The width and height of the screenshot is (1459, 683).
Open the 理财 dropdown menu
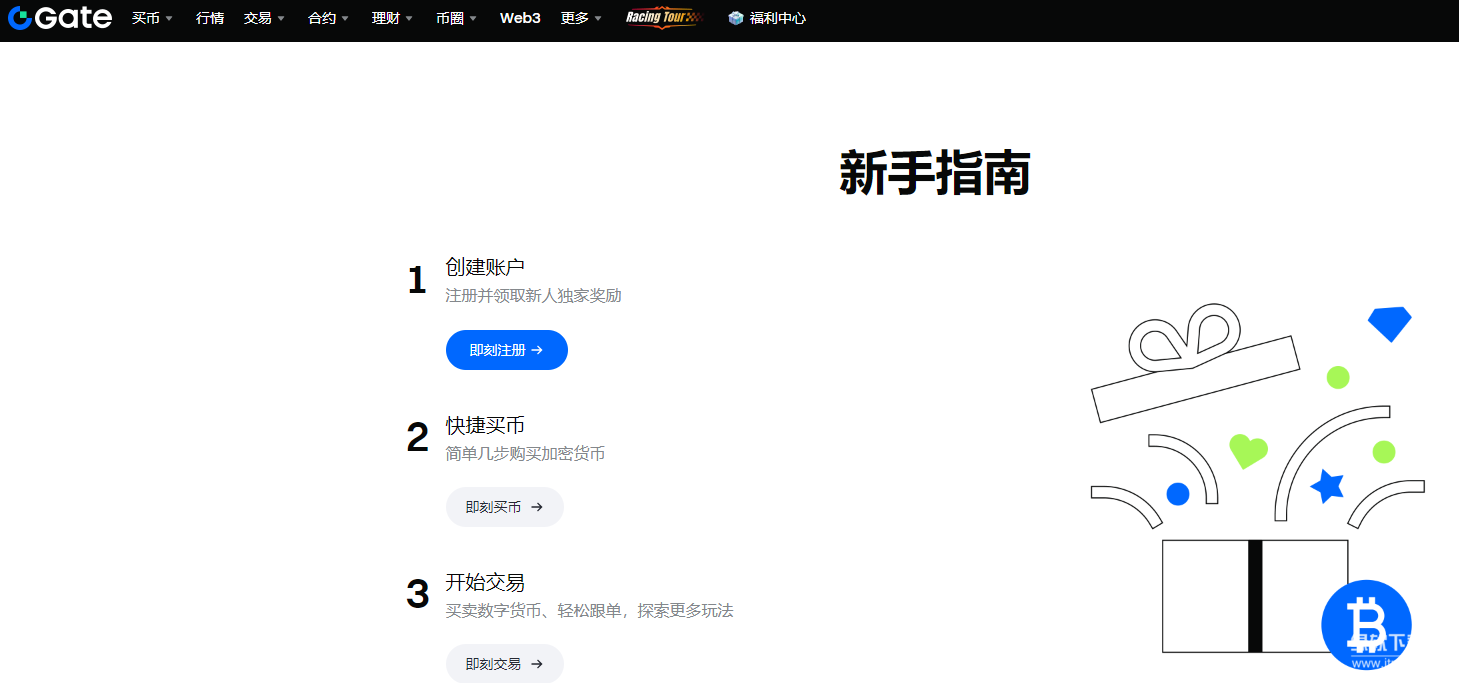392,18
